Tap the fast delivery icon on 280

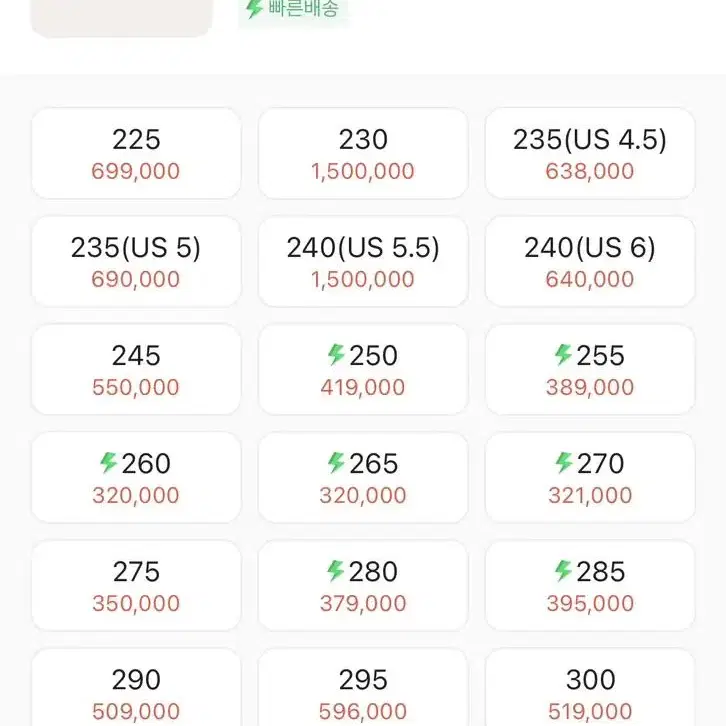tap(336, 570)
